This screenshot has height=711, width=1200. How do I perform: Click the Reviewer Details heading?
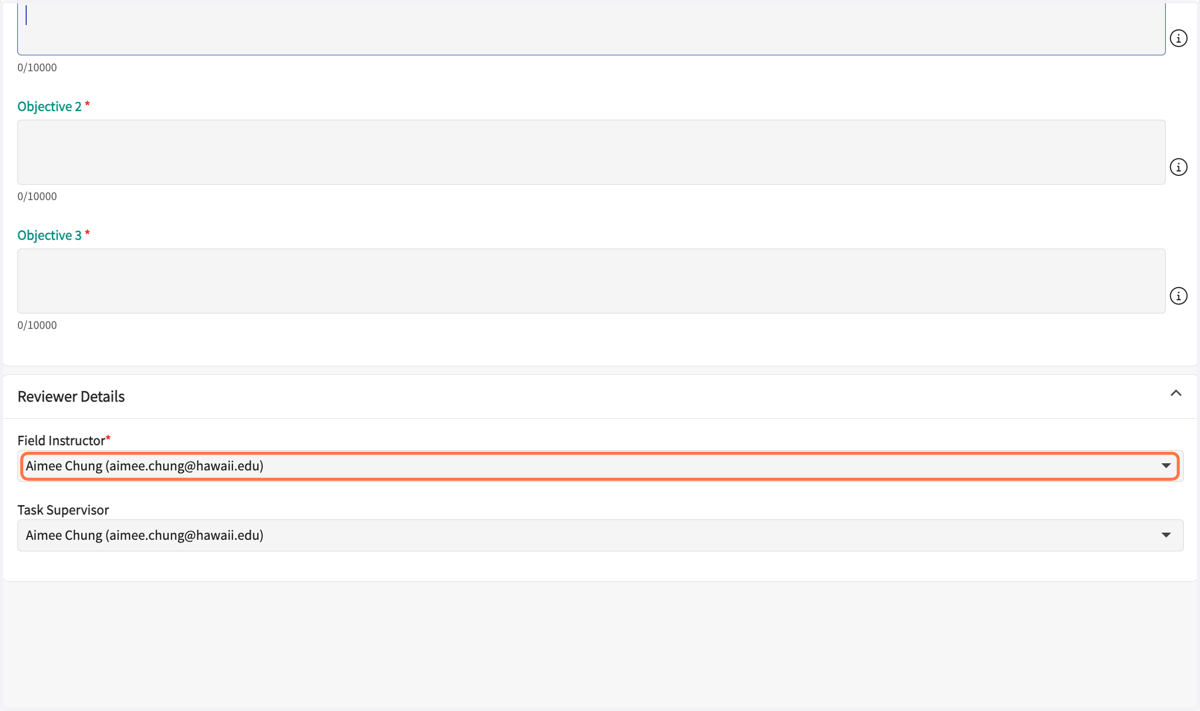pyautogui.click(x=71, y=397)
